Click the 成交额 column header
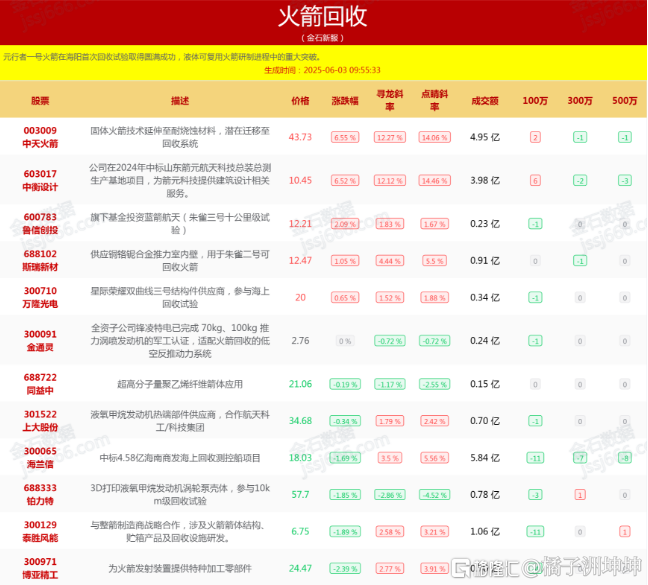The width and height of the screenshot is (648, 585). (x=485, y=100)
